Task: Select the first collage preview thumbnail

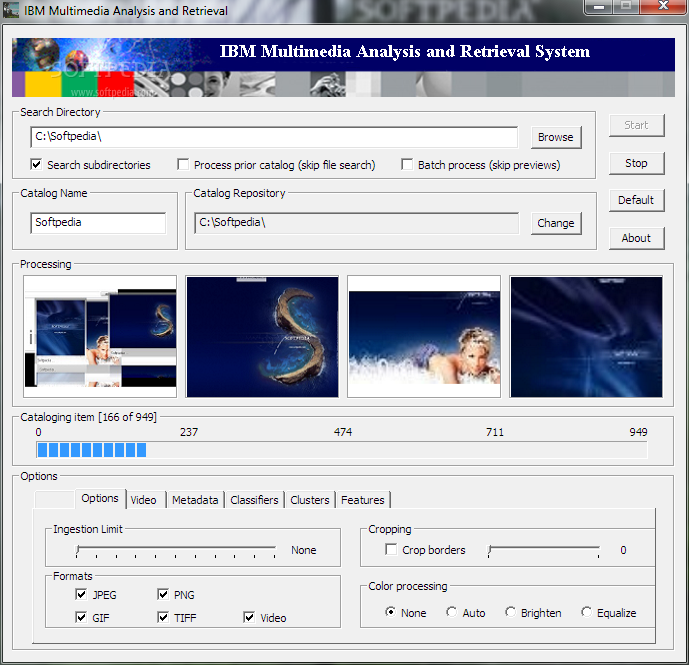Action: pos(100,337)
